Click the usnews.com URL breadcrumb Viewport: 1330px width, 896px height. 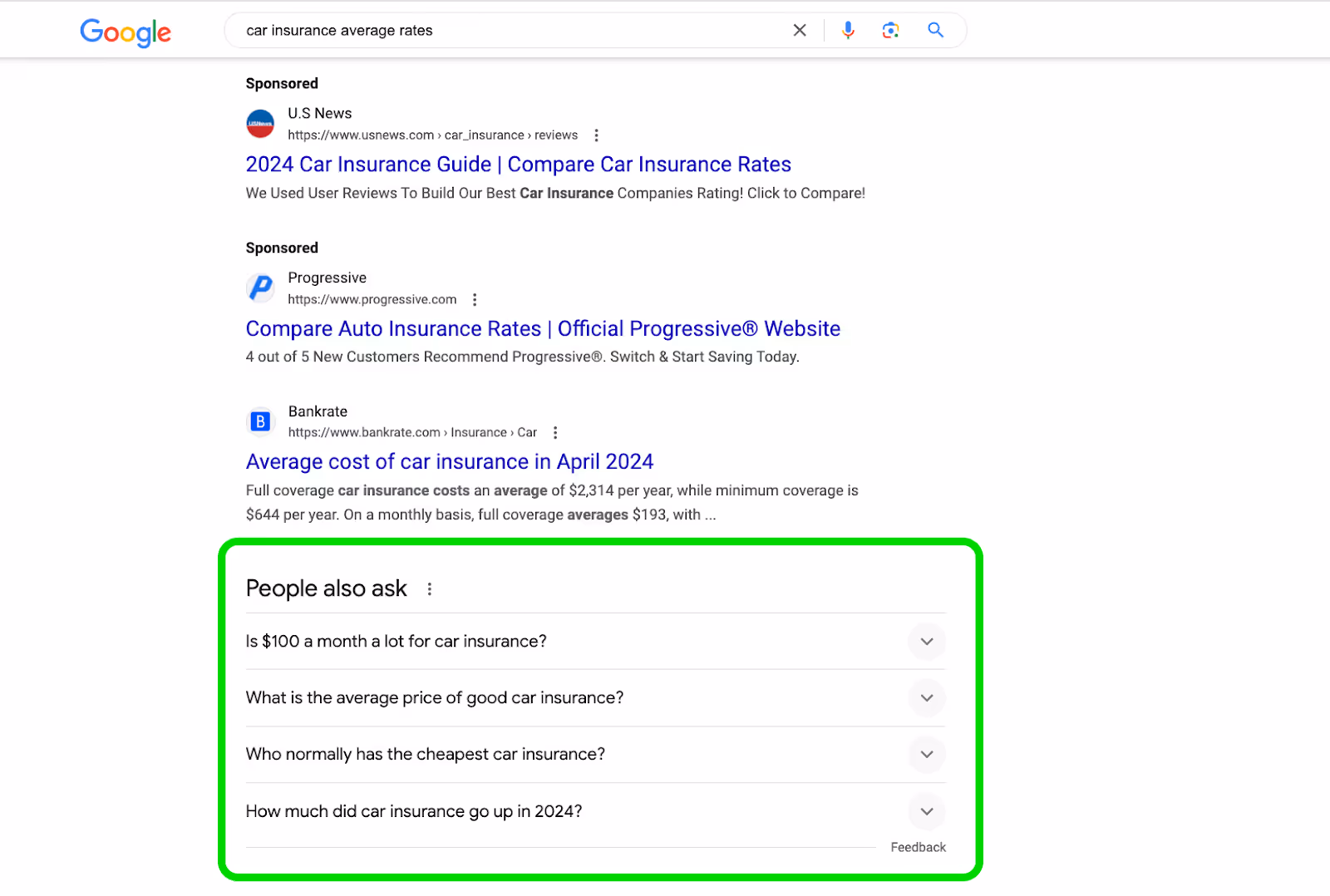433,135
